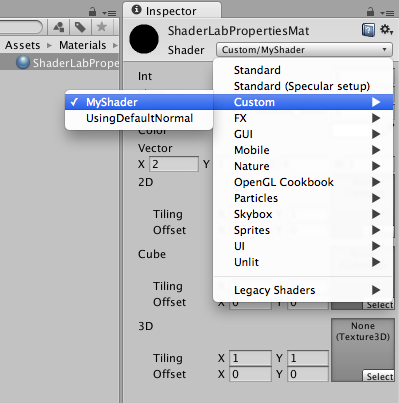Image resolution: width=399 pixels, height=403 pixels.
Task: Click the 3D Offset X field
Action: point(250,374)
